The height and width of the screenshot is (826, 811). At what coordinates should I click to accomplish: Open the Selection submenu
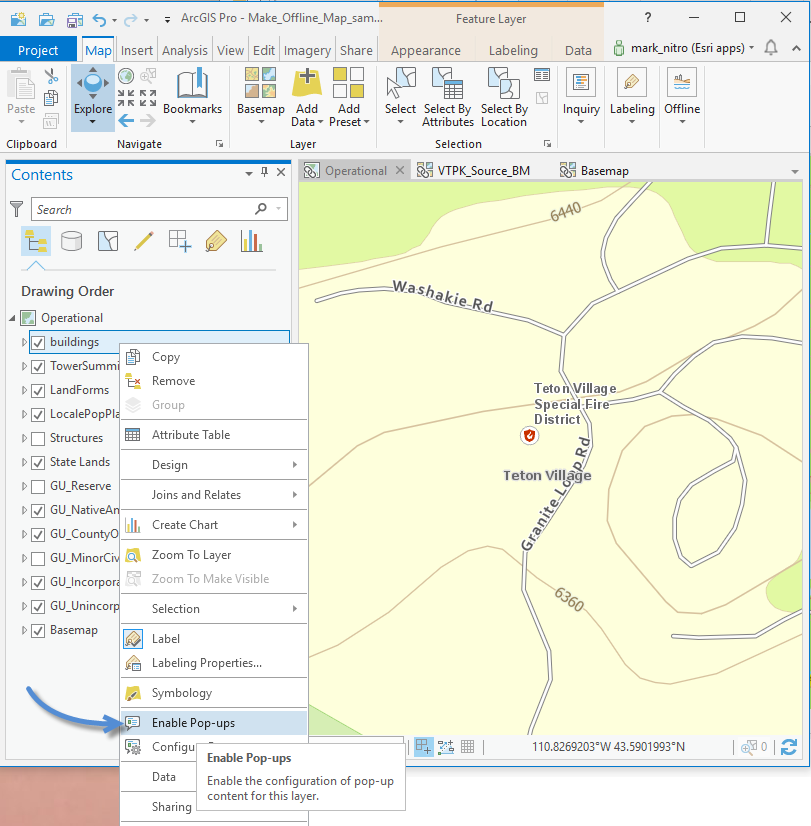pos(214,608)
